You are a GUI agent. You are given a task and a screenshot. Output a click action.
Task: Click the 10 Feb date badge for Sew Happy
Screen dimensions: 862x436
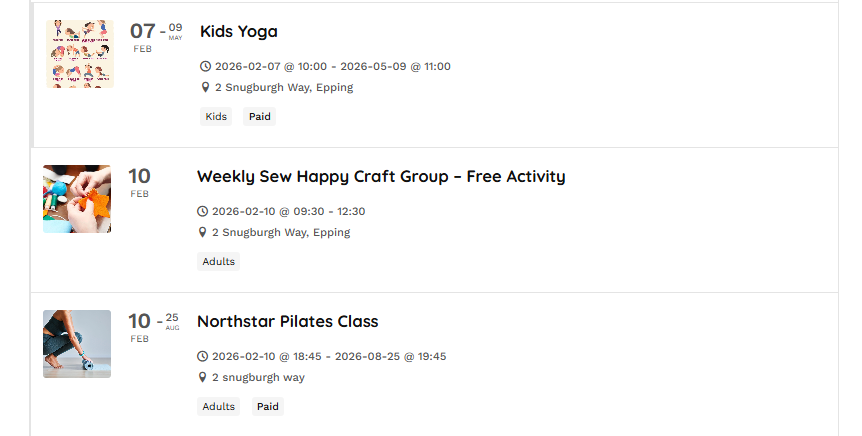pyautogui.click(x=140, y=181)
